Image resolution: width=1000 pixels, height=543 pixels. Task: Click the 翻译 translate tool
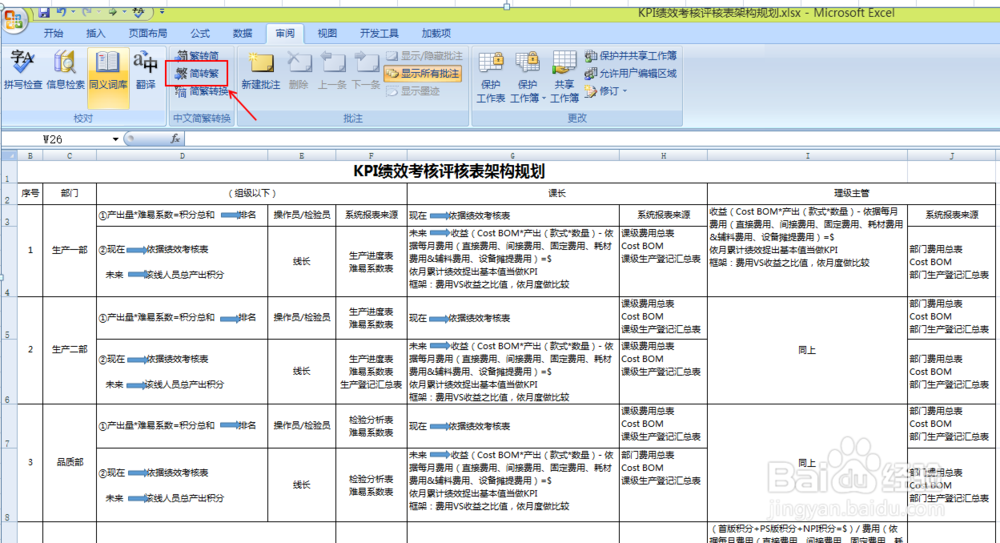145,70
